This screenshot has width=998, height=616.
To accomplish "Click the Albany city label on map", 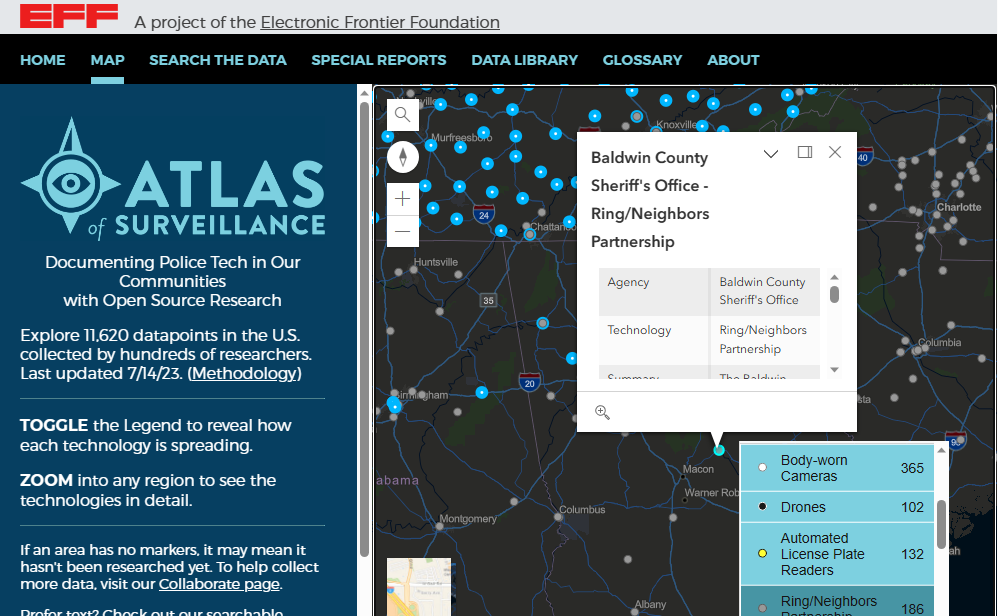I will click(650, 604).
